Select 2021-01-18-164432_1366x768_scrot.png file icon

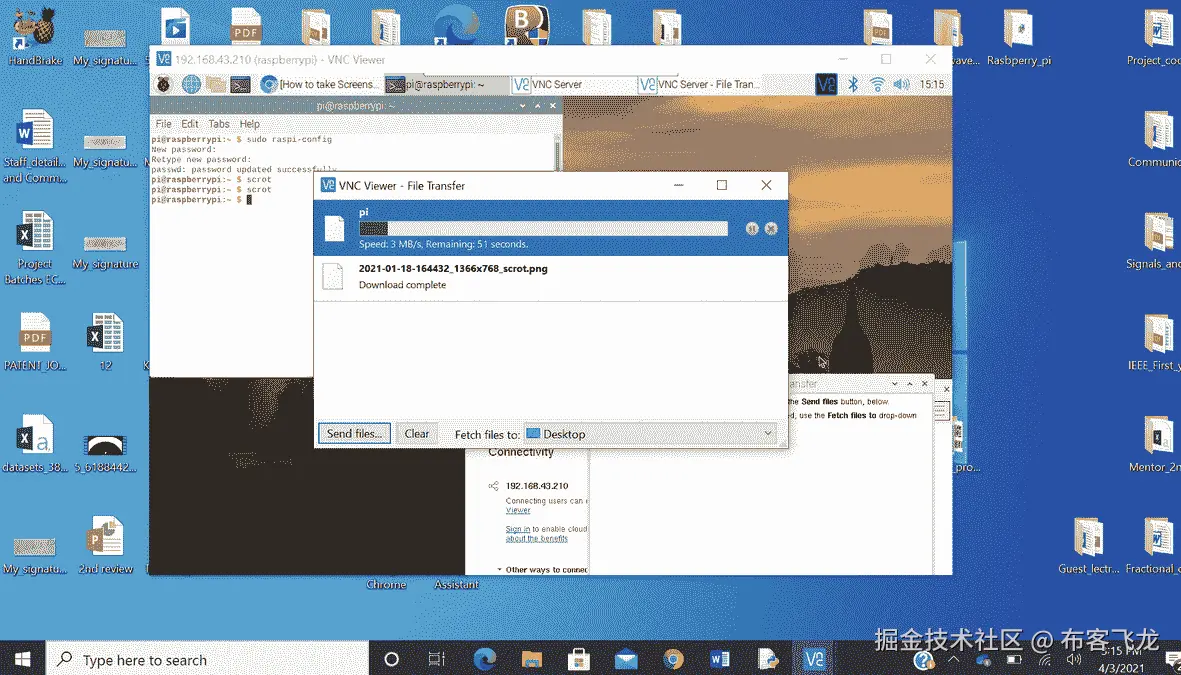click(333, 276)
